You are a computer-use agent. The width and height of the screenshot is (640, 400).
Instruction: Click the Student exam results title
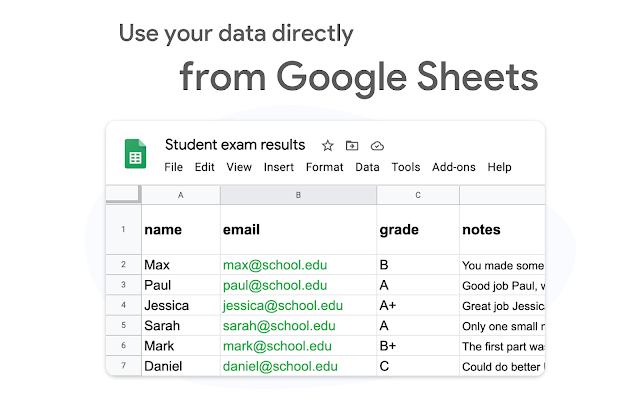point(235,145)
